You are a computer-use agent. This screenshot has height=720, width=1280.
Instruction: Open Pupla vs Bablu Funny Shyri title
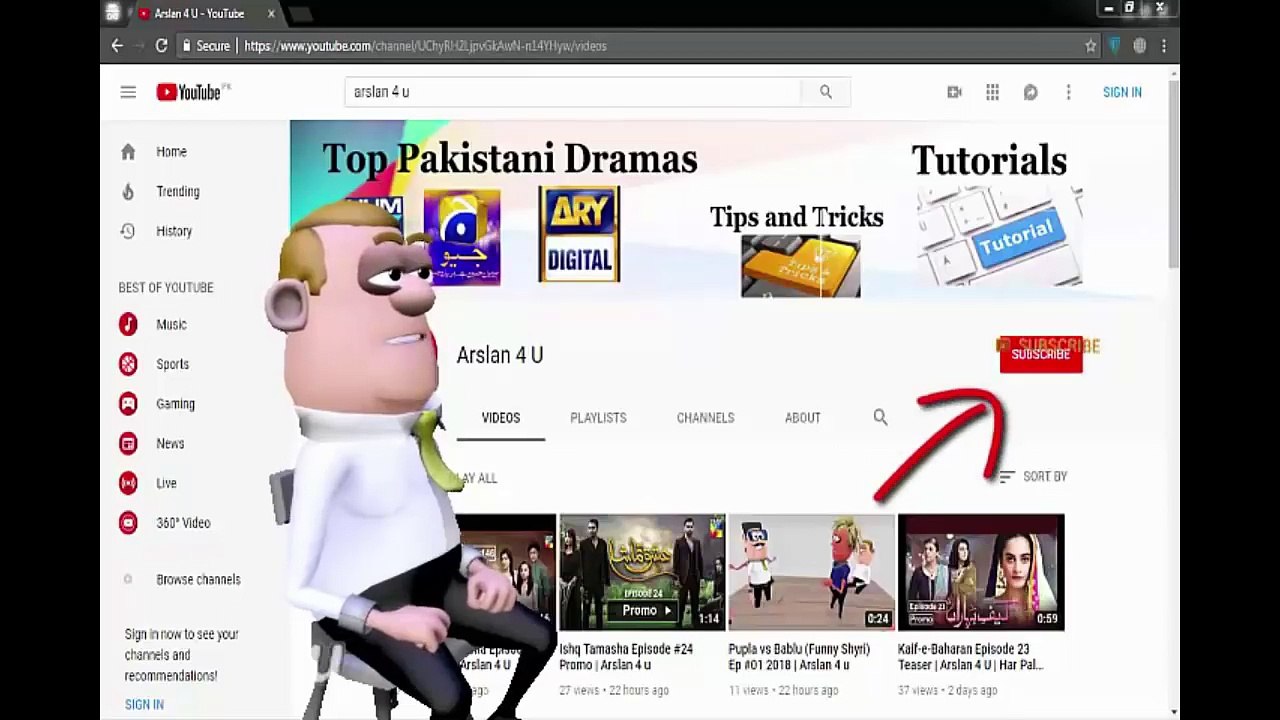(800, 657)
